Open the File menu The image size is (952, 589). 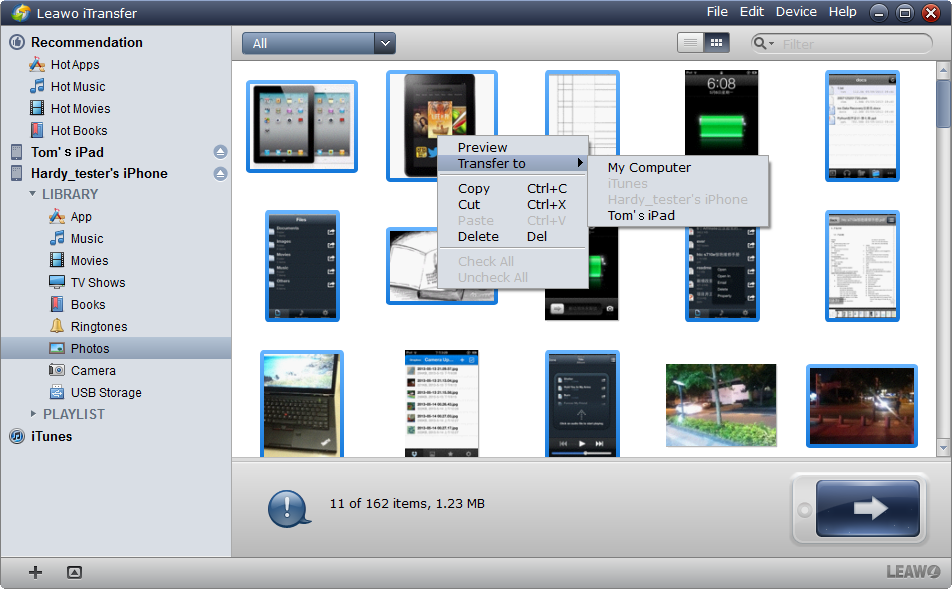(717, 12)
